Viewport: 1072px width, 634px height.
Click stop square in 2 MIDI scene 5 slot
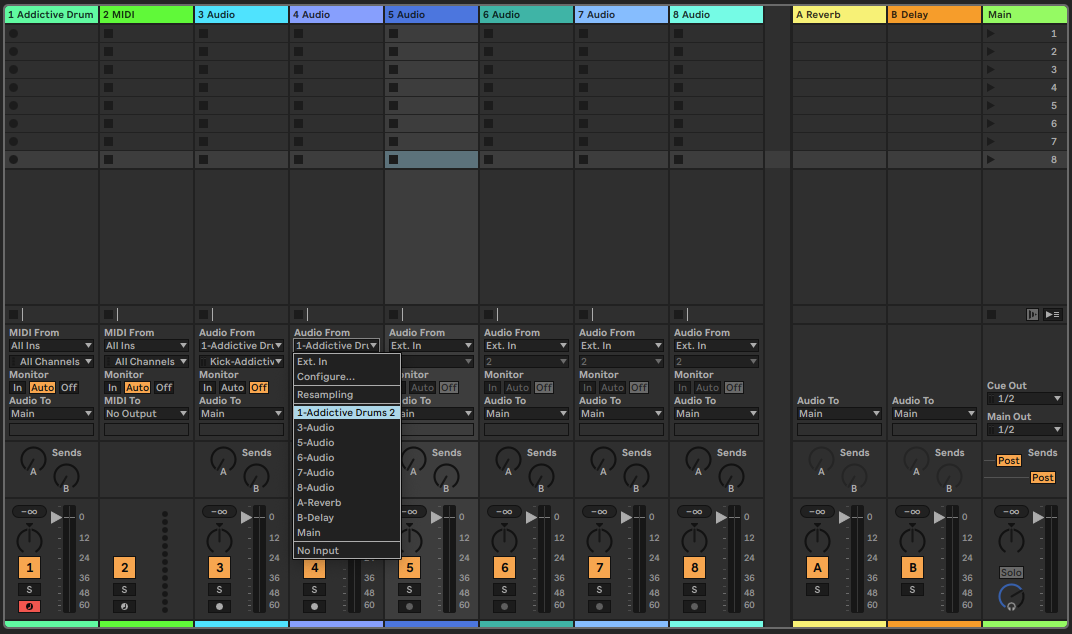[x=108, y=105]
